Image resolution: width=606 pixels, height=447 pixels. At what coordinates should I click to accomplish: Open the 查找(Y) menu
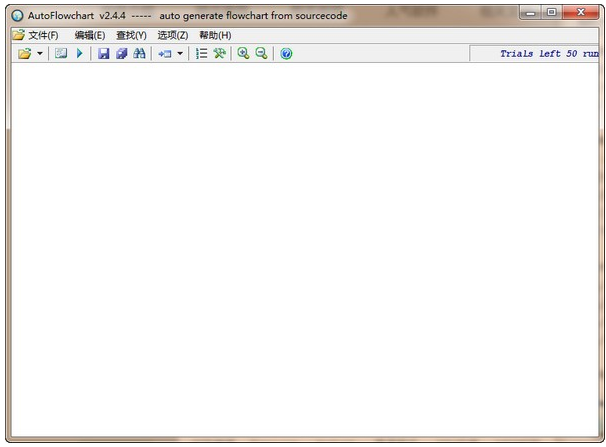(x=131, y=35)
